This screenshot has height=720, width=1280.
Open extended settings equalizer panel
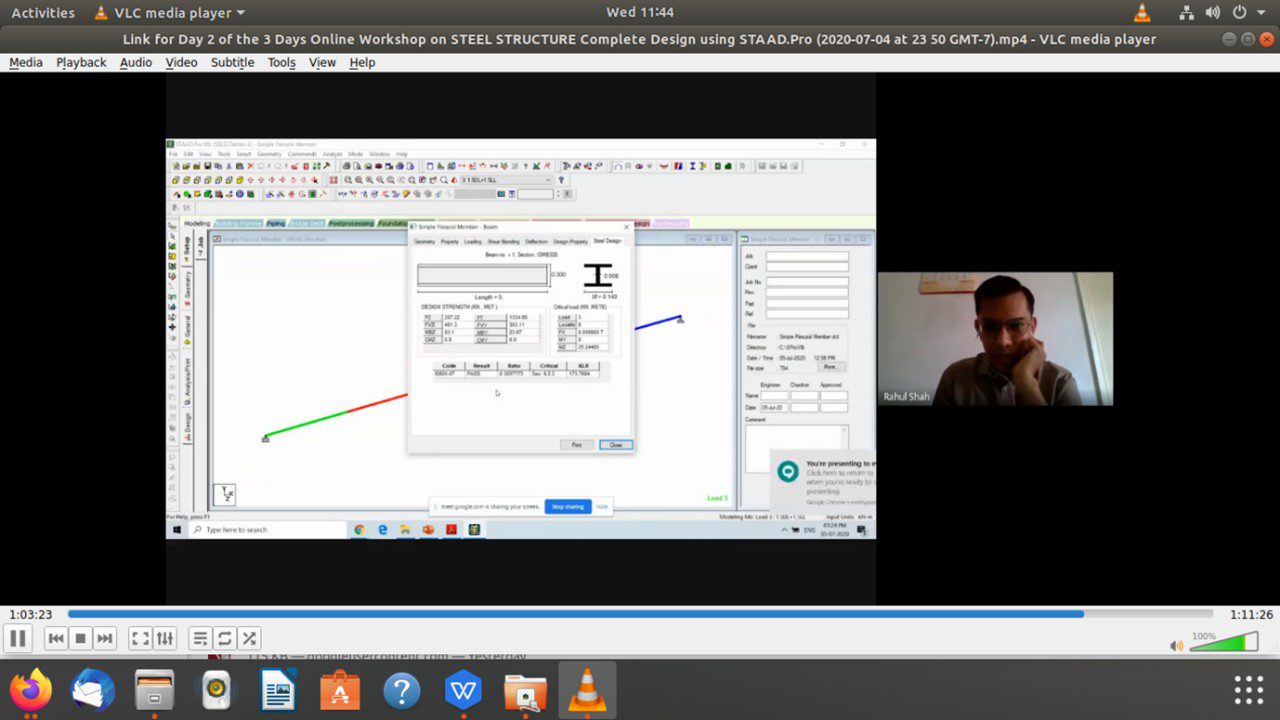click(x=165, y=638)
